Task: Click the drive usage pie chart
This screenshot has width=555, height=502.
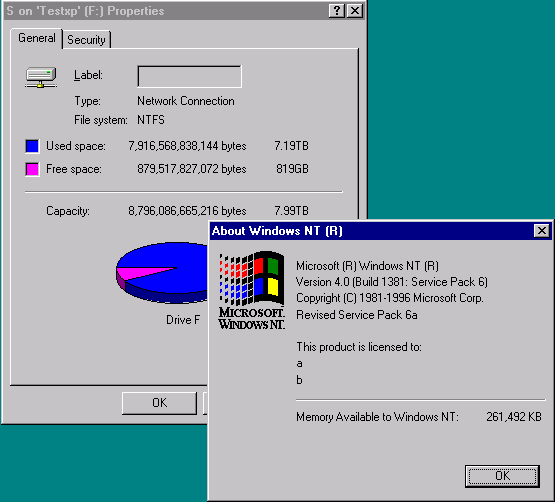Action: 163,273
